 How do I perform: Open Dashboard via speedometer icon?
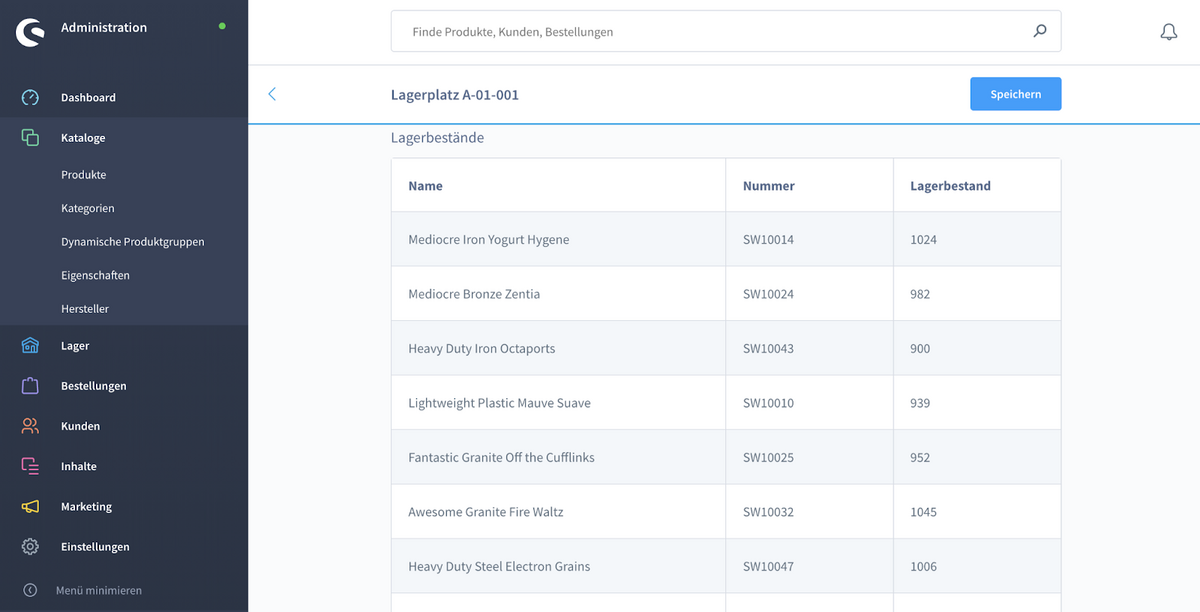point(30,98)
